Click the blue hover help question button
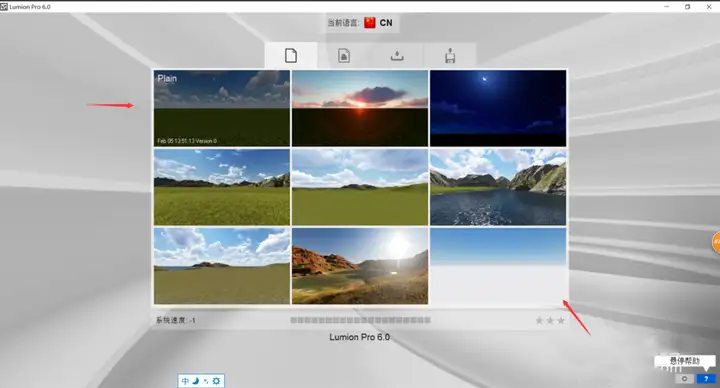720x388 pixels. click(x=706, y=379)
